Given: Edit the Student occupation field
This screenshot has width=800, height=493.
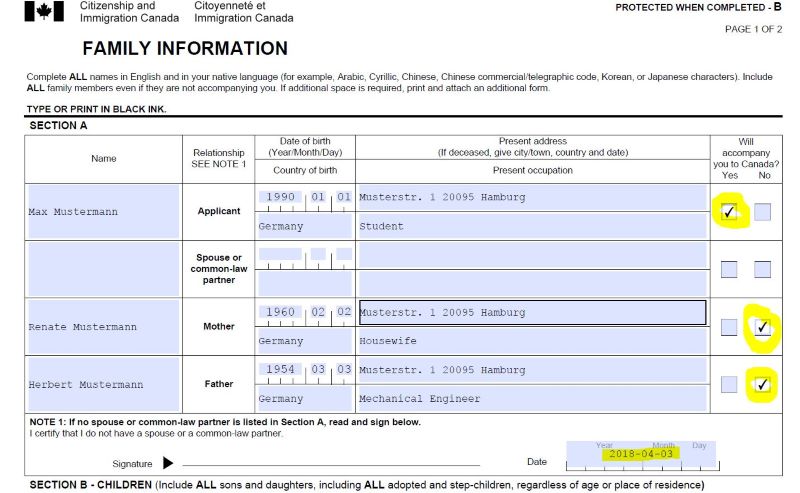Looking at the screenshot, I should pyautogui.click(x=533, y=226).
